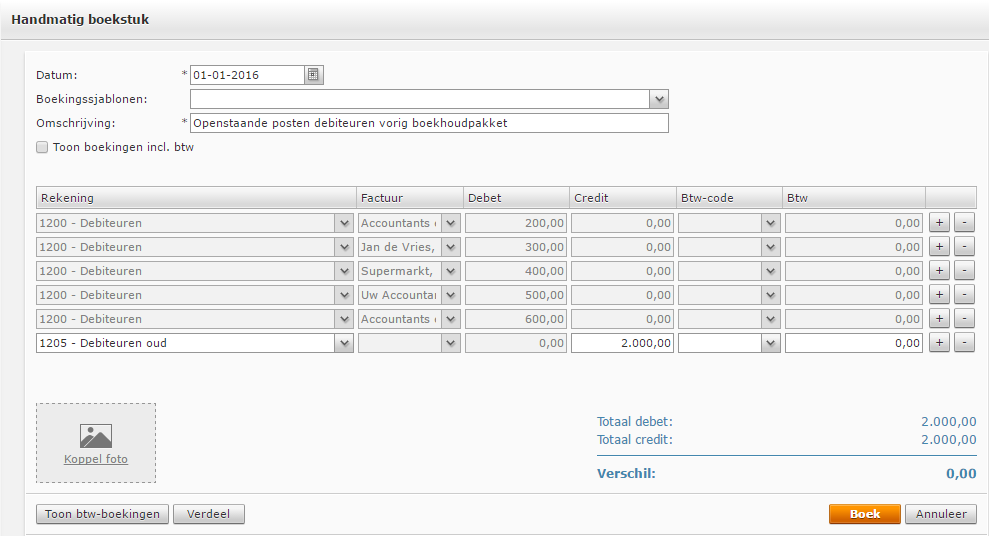
Task: Click the Omschrijving text field
Action: tap(429, 123)
